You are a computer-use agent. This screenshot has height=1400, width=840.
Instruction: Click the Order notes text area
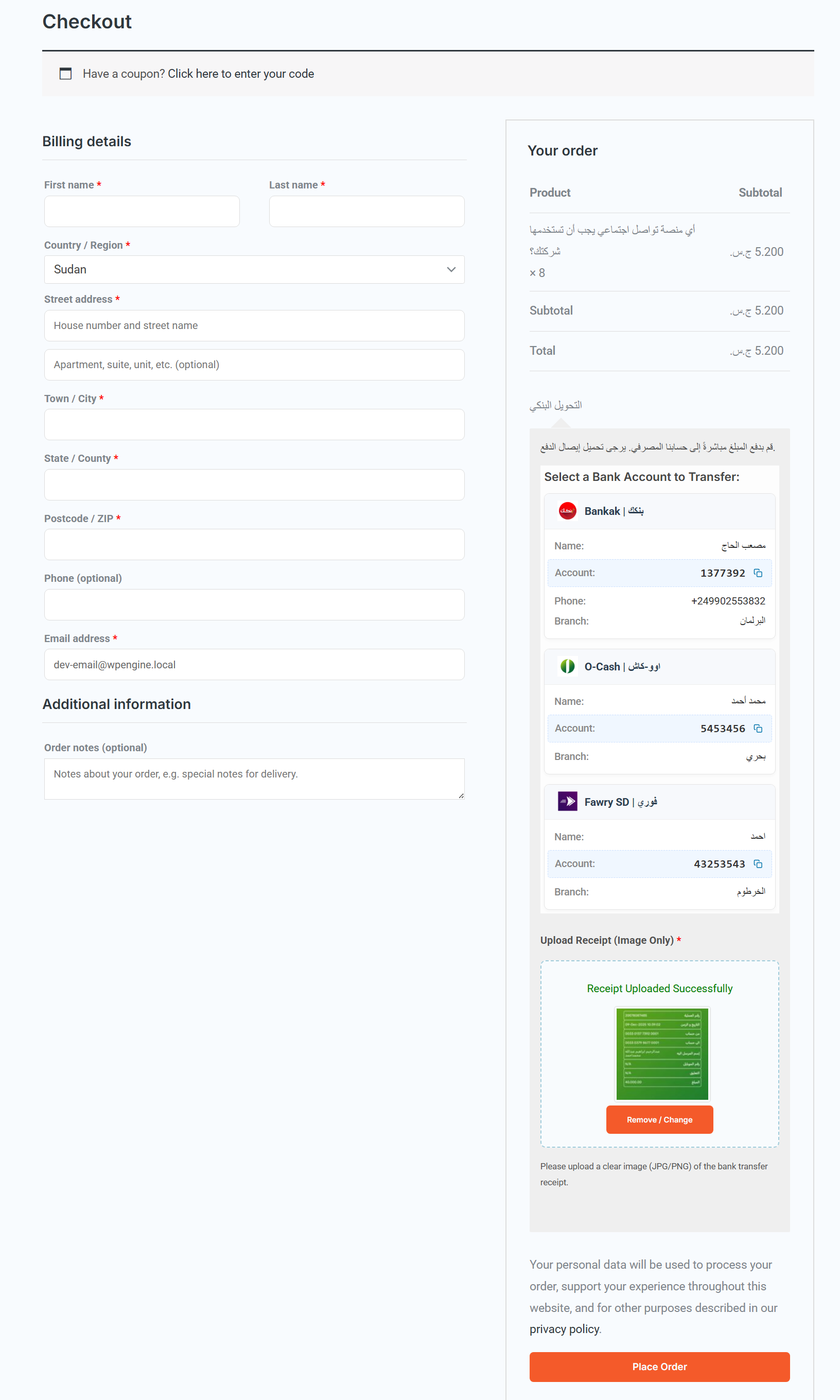click(254, 779)
